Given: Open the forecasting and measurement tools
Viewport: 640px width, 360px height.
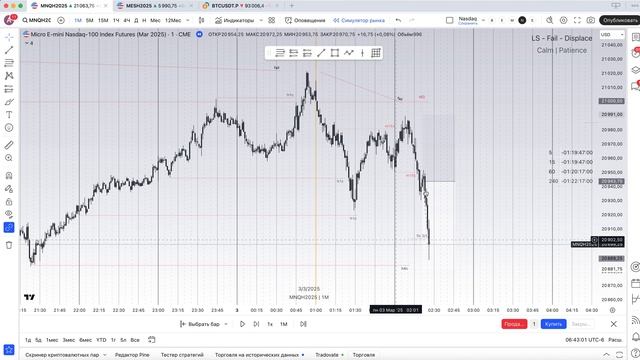Looking at the screenshot, I should (9, 89).
